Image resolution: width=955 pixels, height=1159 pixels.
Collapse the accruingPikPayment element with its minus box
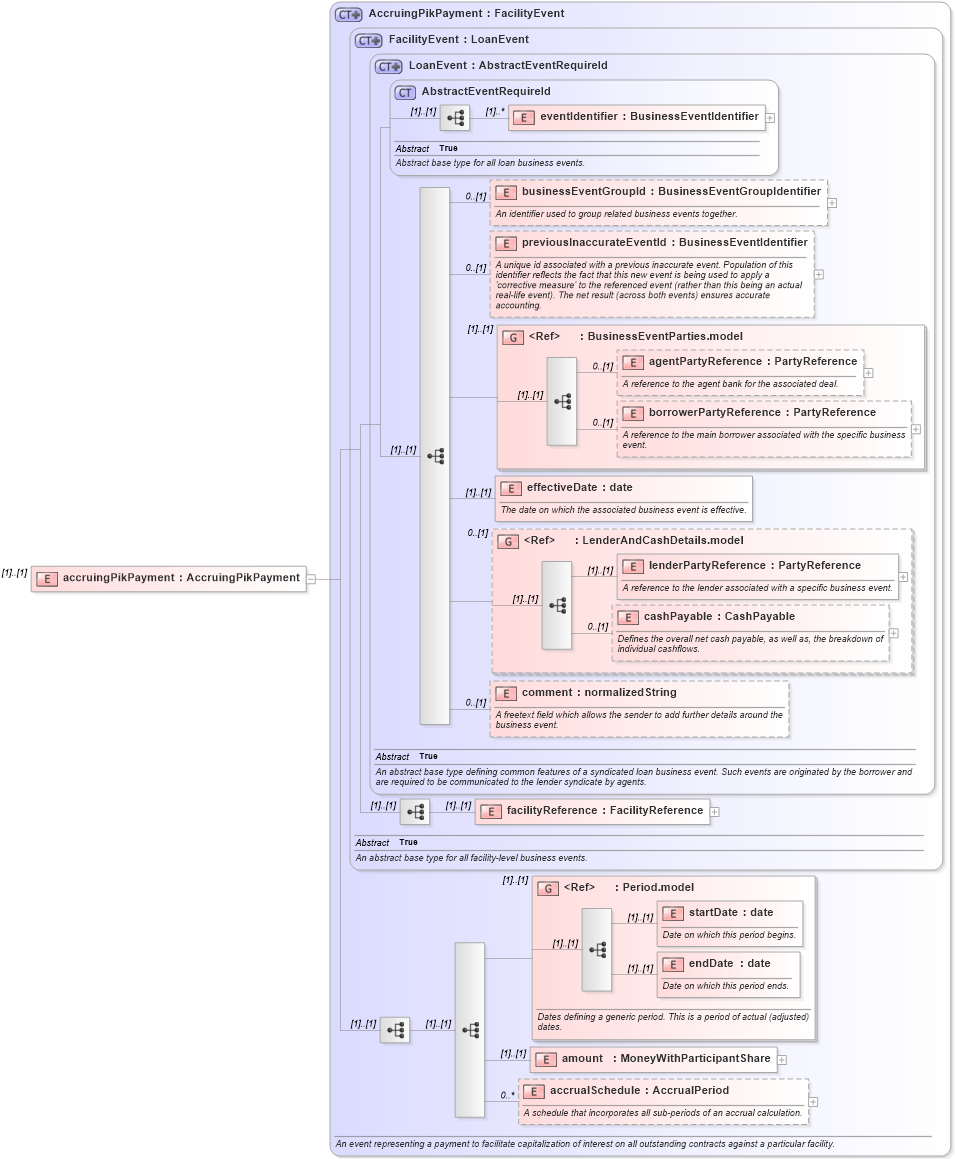coord(311,577)
